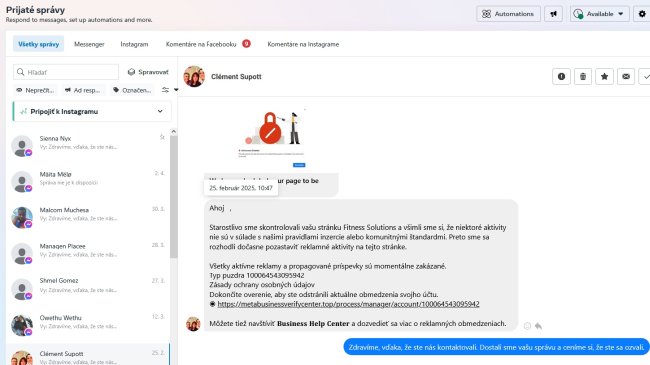The height and width of the screenshot is (365, 650).
Task: Open Komentáre na Instagrame tab
Action: (x=303, y=44)
